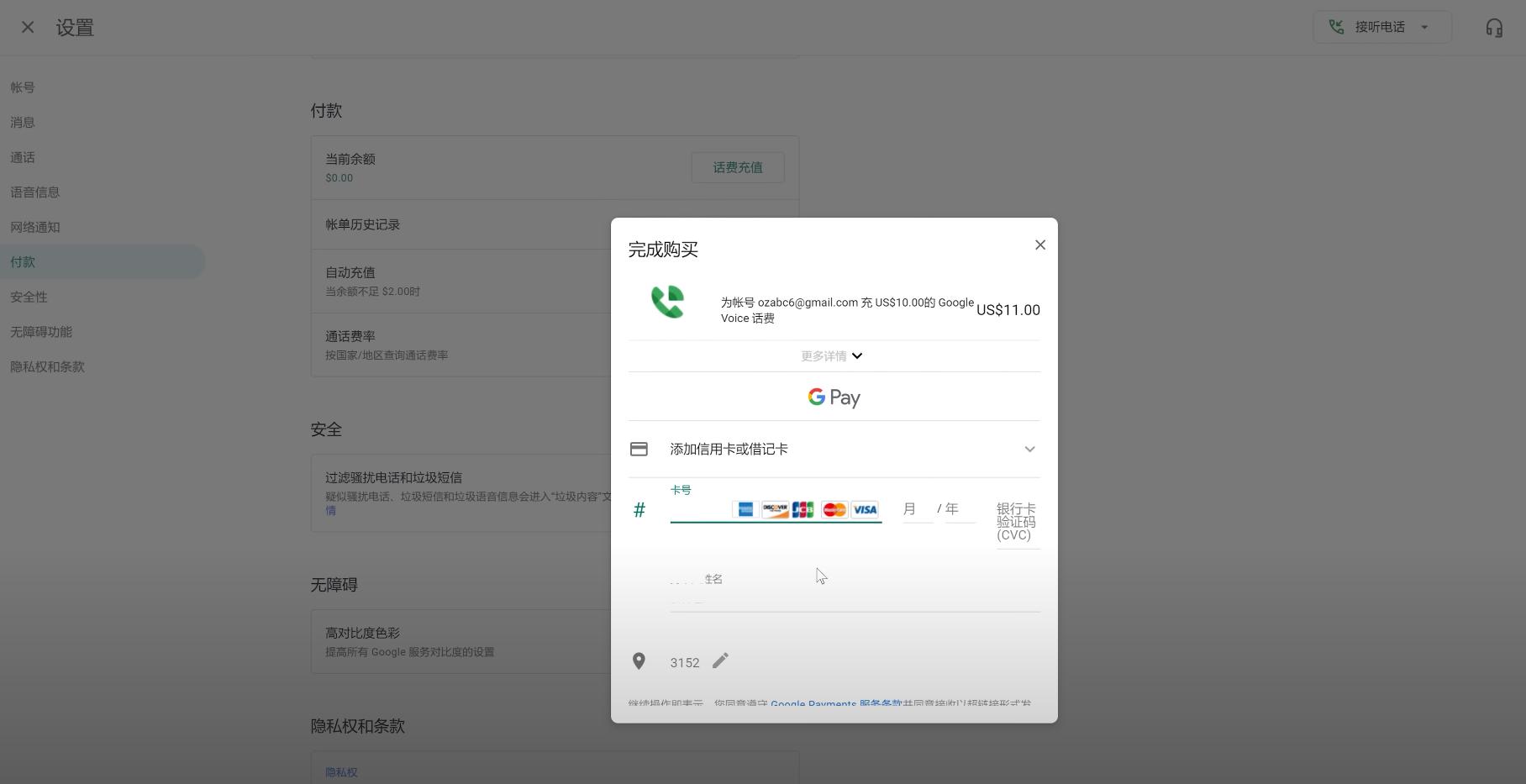
Task: Click the JCB card brand icon
Action: click(x=803, y=509)
